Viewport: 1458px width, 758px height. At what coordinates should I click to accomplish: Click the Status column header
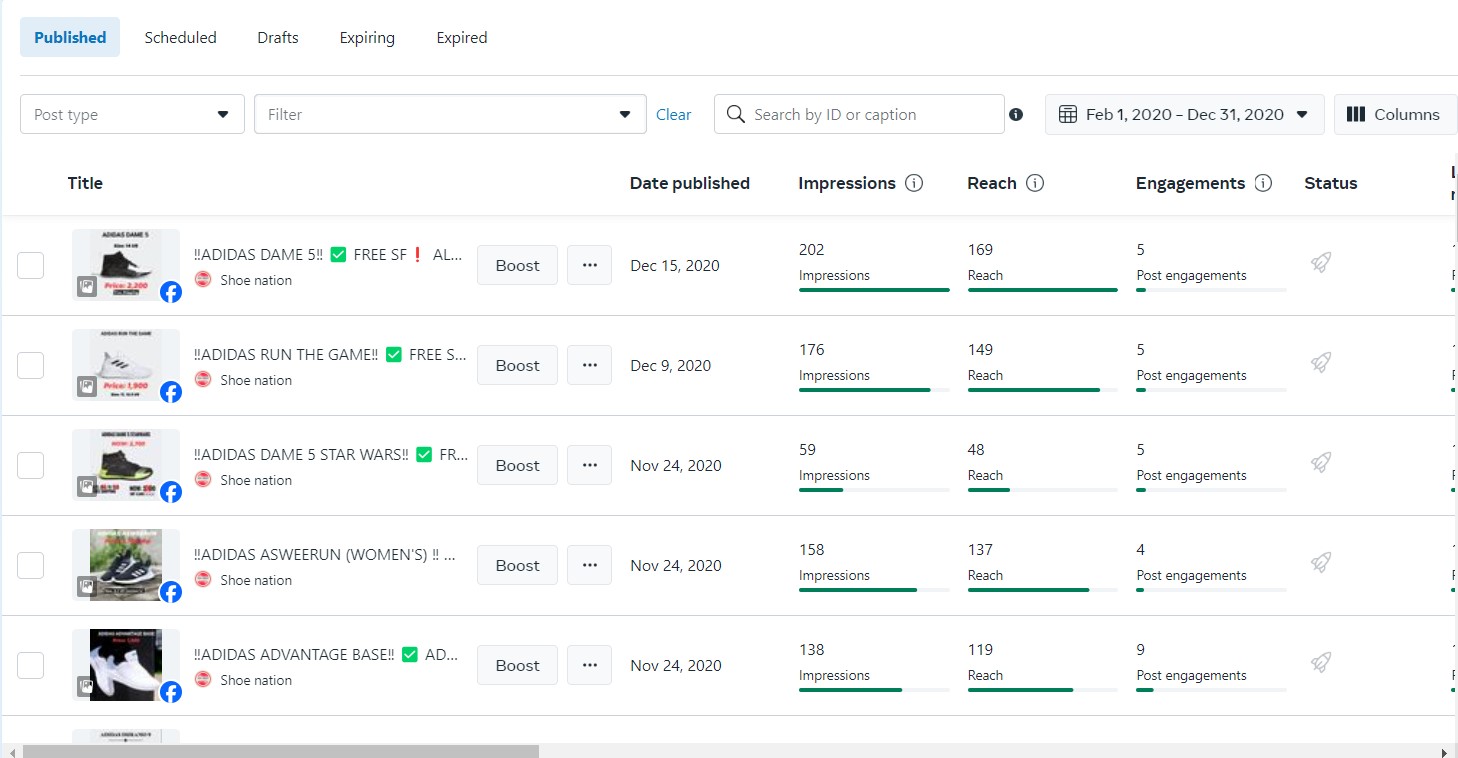click(1331, 183)
